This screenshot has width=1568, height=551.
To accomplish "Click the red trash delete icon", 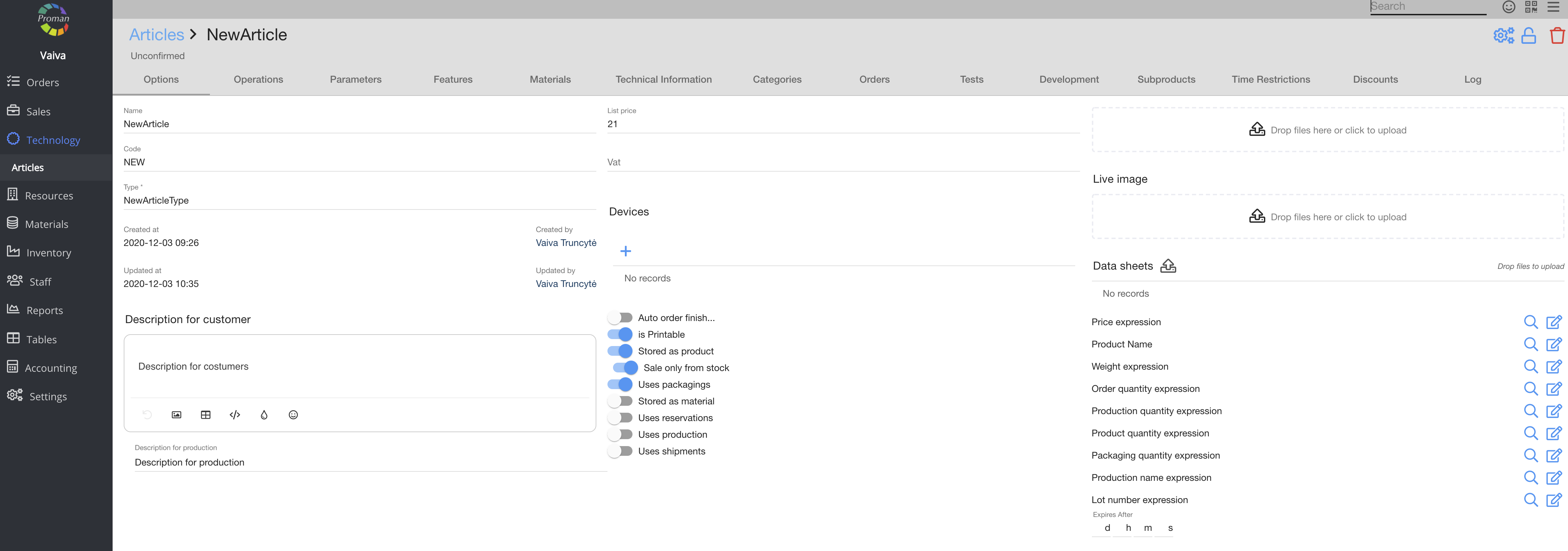I will pos(1557,36).
